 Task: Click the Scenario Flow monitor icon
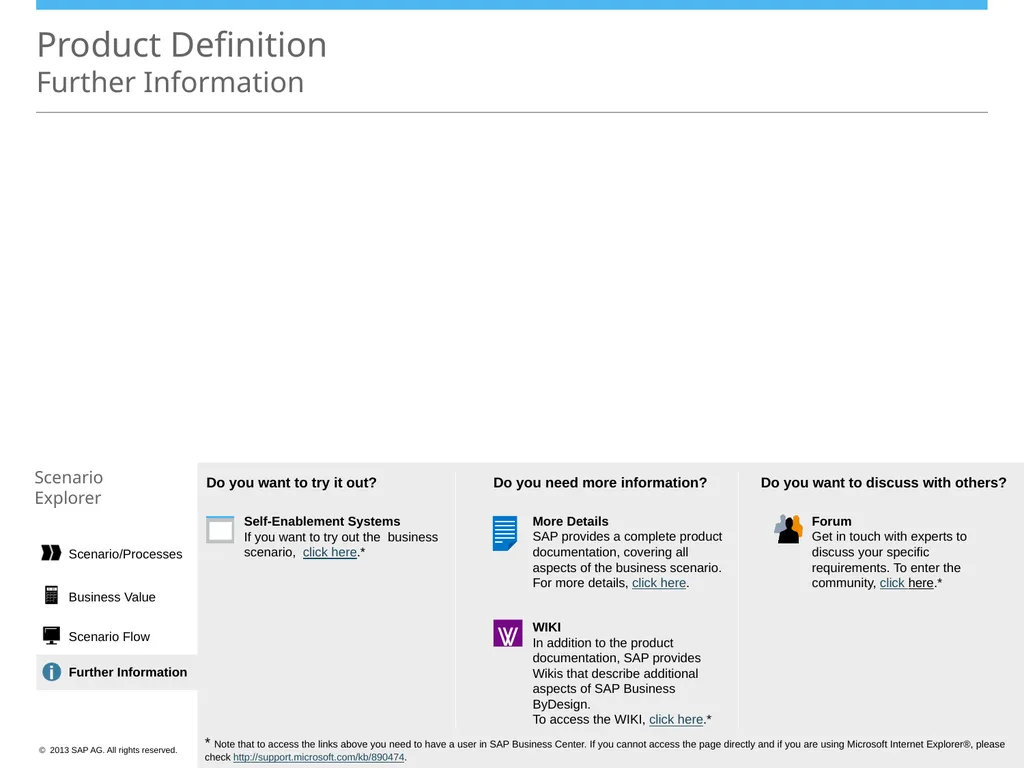click(51, 635)
